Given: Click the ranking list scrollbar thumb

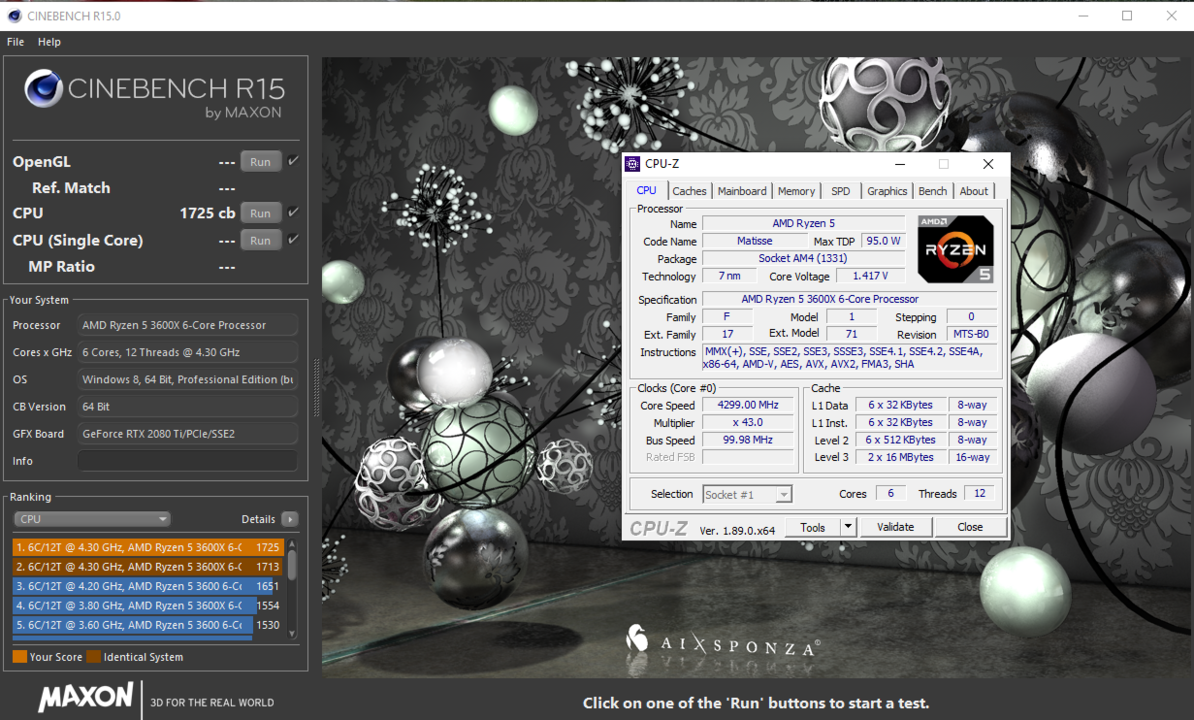Looking at the screenshot, I should coord(292,565).
